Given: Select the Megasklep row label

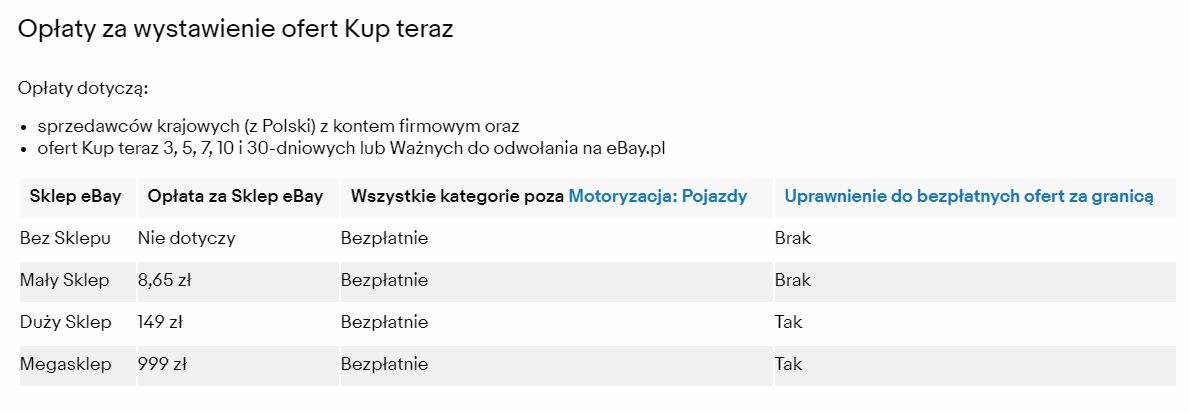Looking at the screenshot, I should click(x=65, y=365).
